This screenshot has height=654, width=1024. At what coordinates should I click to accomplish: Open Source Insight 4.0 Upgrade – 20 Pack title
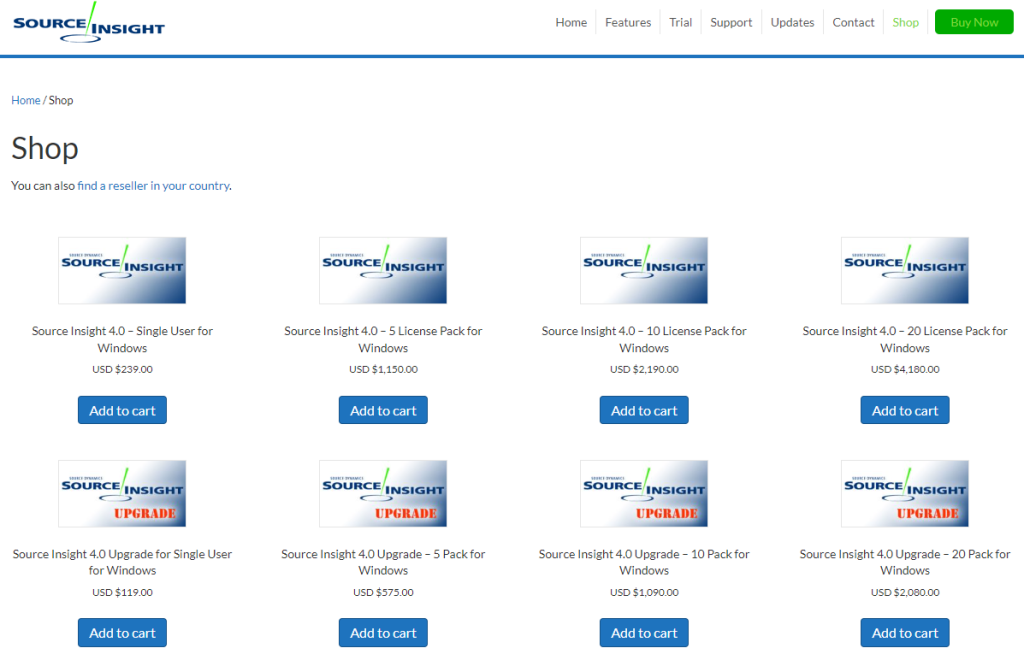coord(904,562)
